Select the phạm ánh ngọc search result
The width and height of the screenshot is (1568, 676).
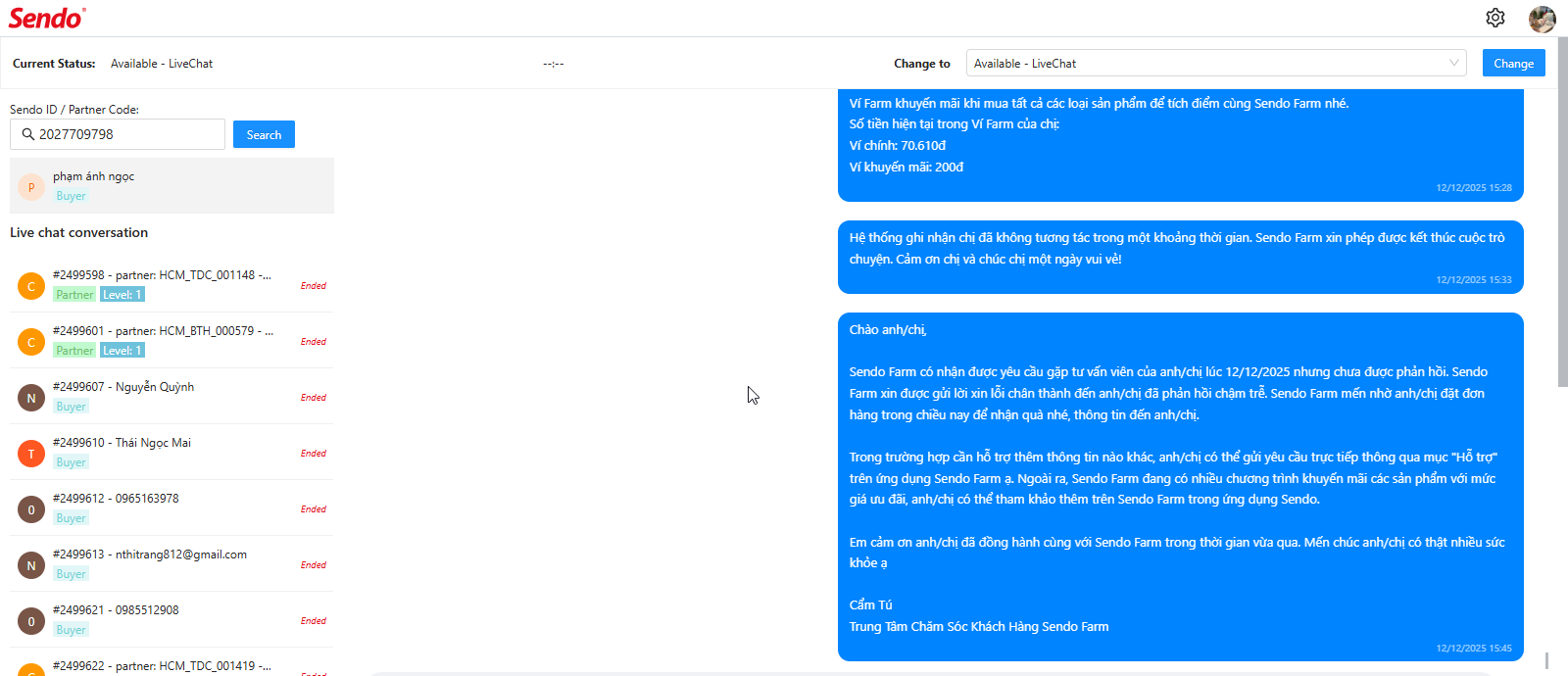click(x=171, y=185)
